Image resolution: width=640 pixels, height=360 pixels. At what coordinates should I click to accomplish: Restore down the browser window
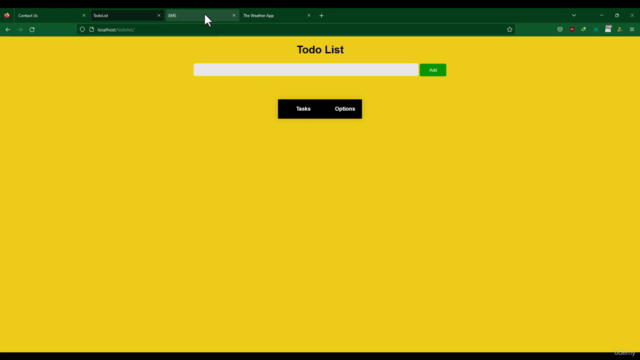tap(617, 16)
